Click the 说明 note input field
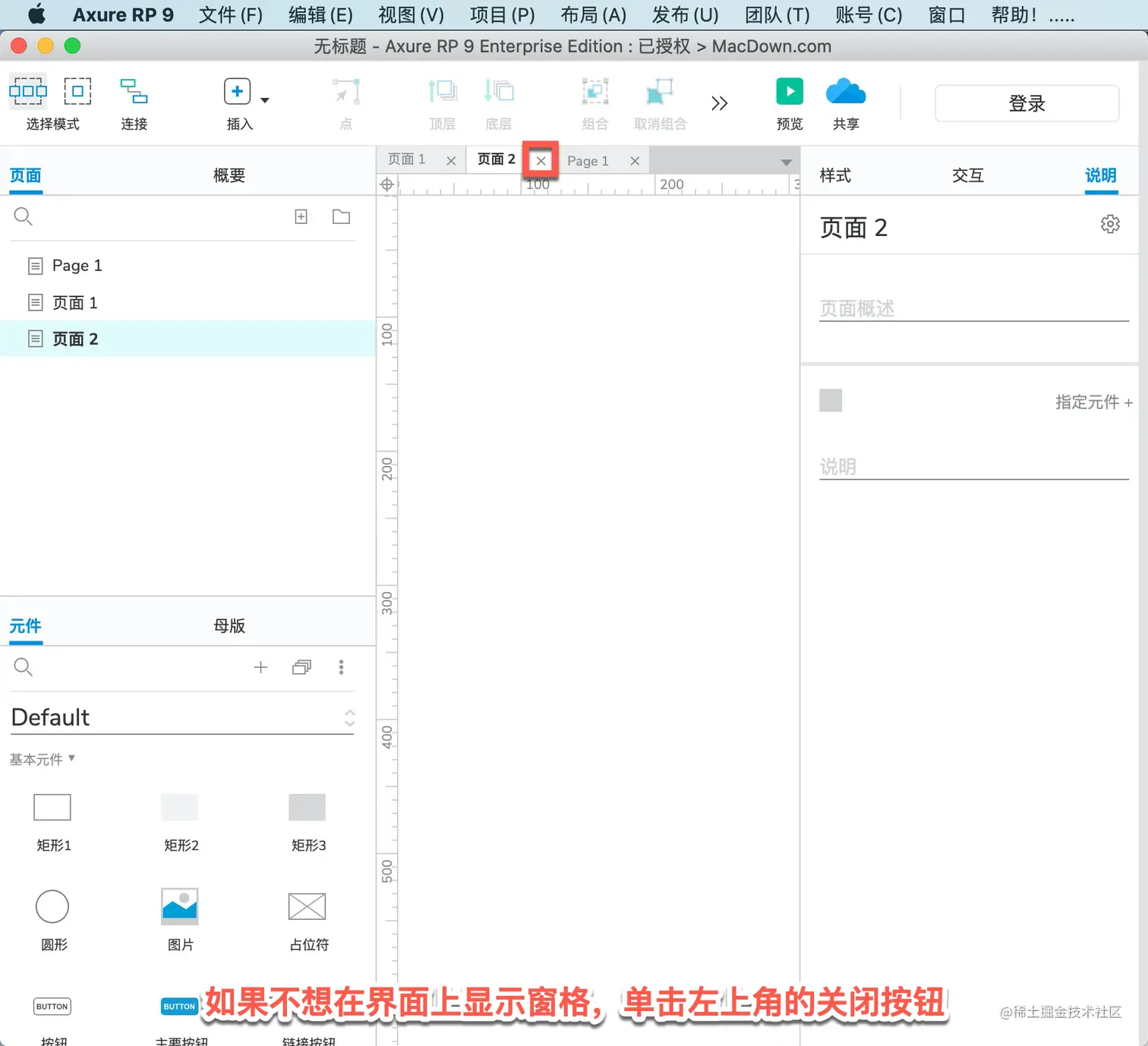1148x1046 pixels. [x=974, y=467]
